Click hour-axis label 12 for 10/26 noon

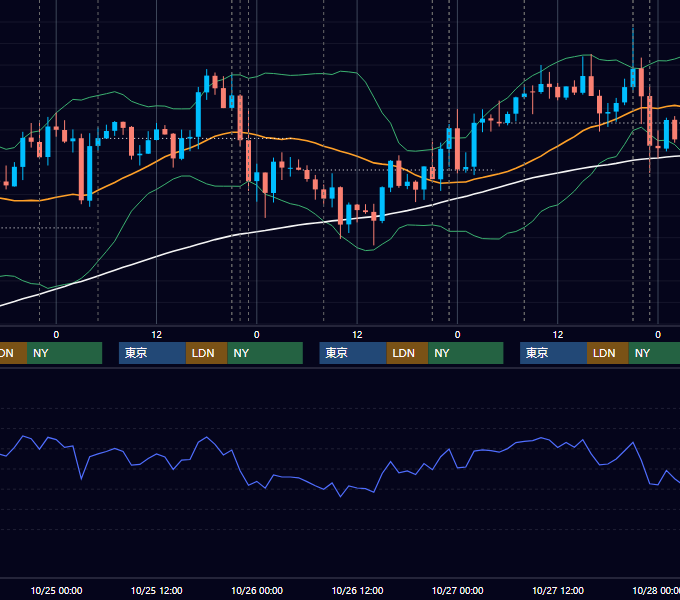[x=357, y=335]
